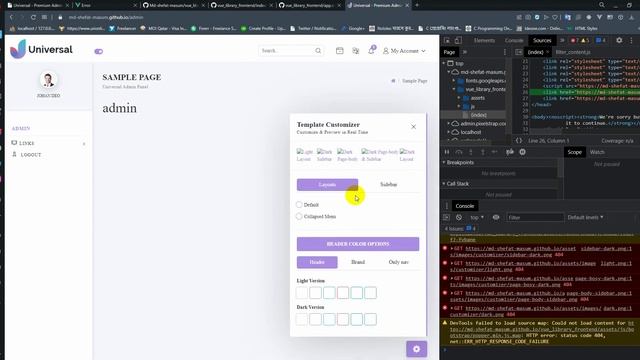Click deactivate breakpoints icon
Screen dimensions: 640x360
pos(510,152)
